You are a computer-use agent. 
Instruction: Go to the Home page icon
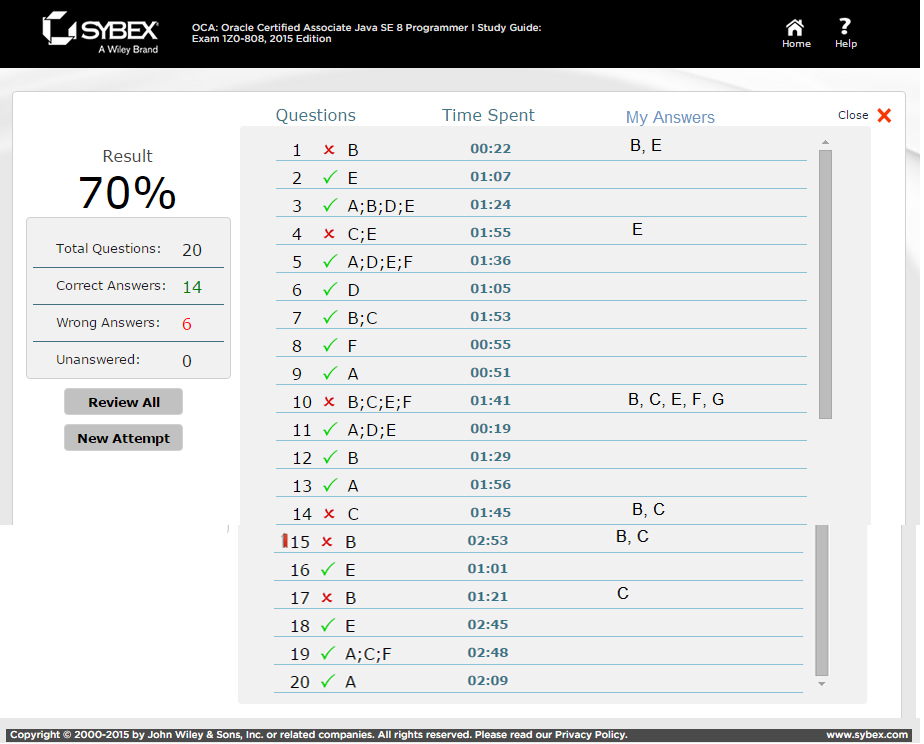pyautogui.click(x=796, y=28)
